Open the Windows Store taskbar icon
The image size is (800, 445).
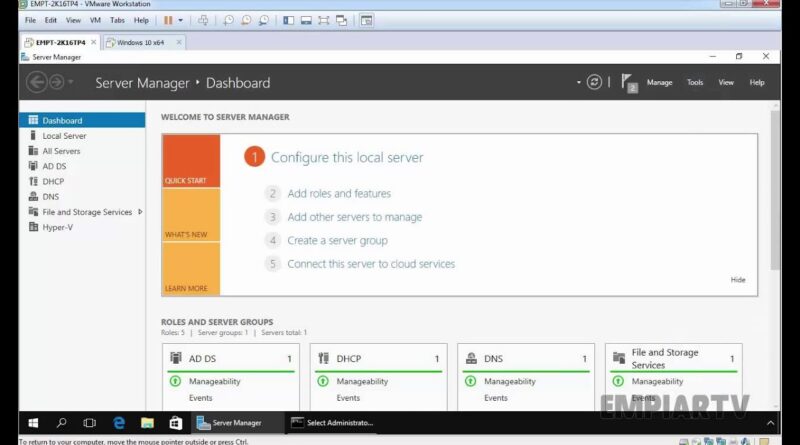[x=176, y=423]
